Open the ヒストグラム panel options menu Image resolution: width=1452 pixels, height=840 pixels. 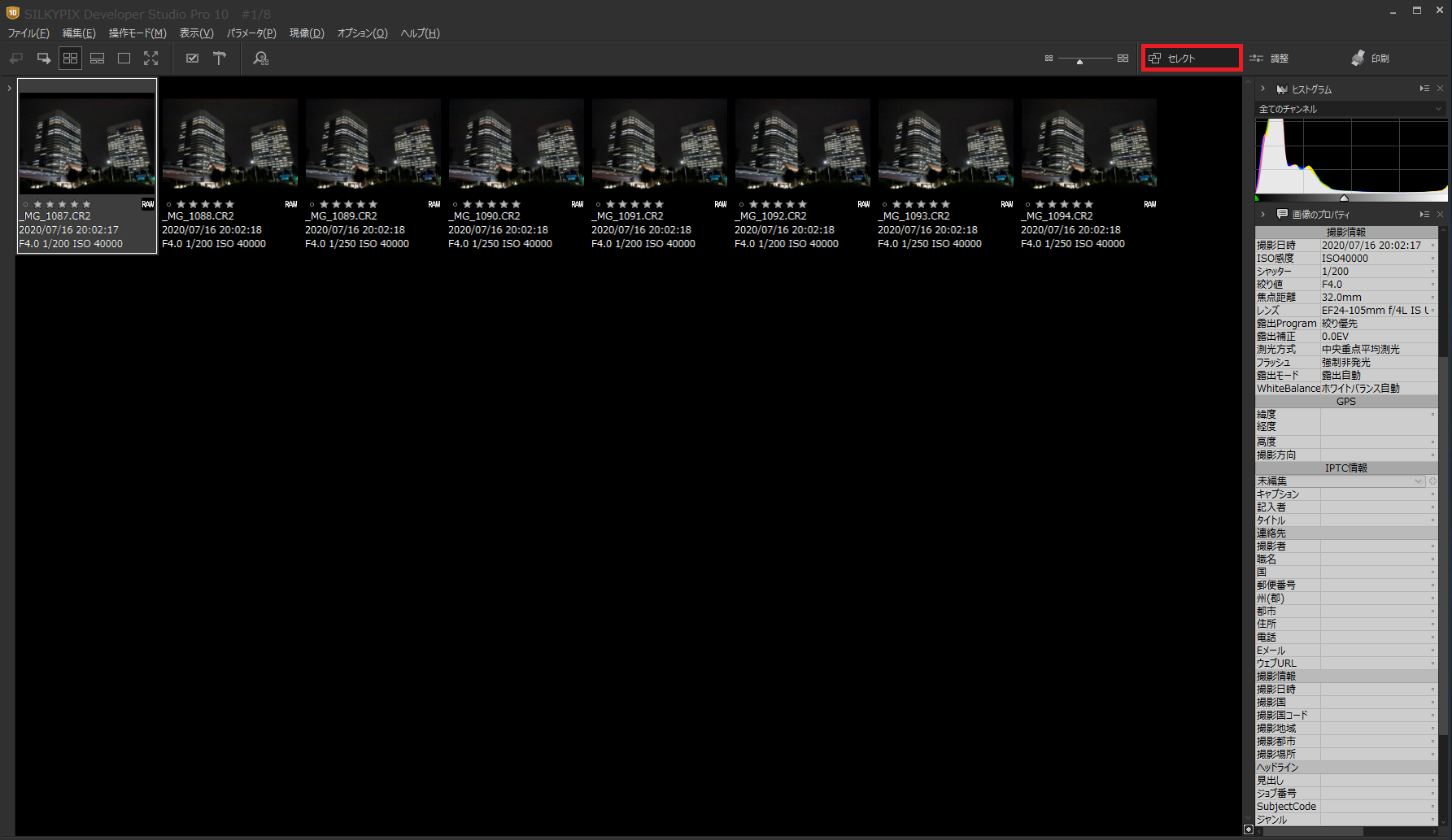[x=1424, y=89]
